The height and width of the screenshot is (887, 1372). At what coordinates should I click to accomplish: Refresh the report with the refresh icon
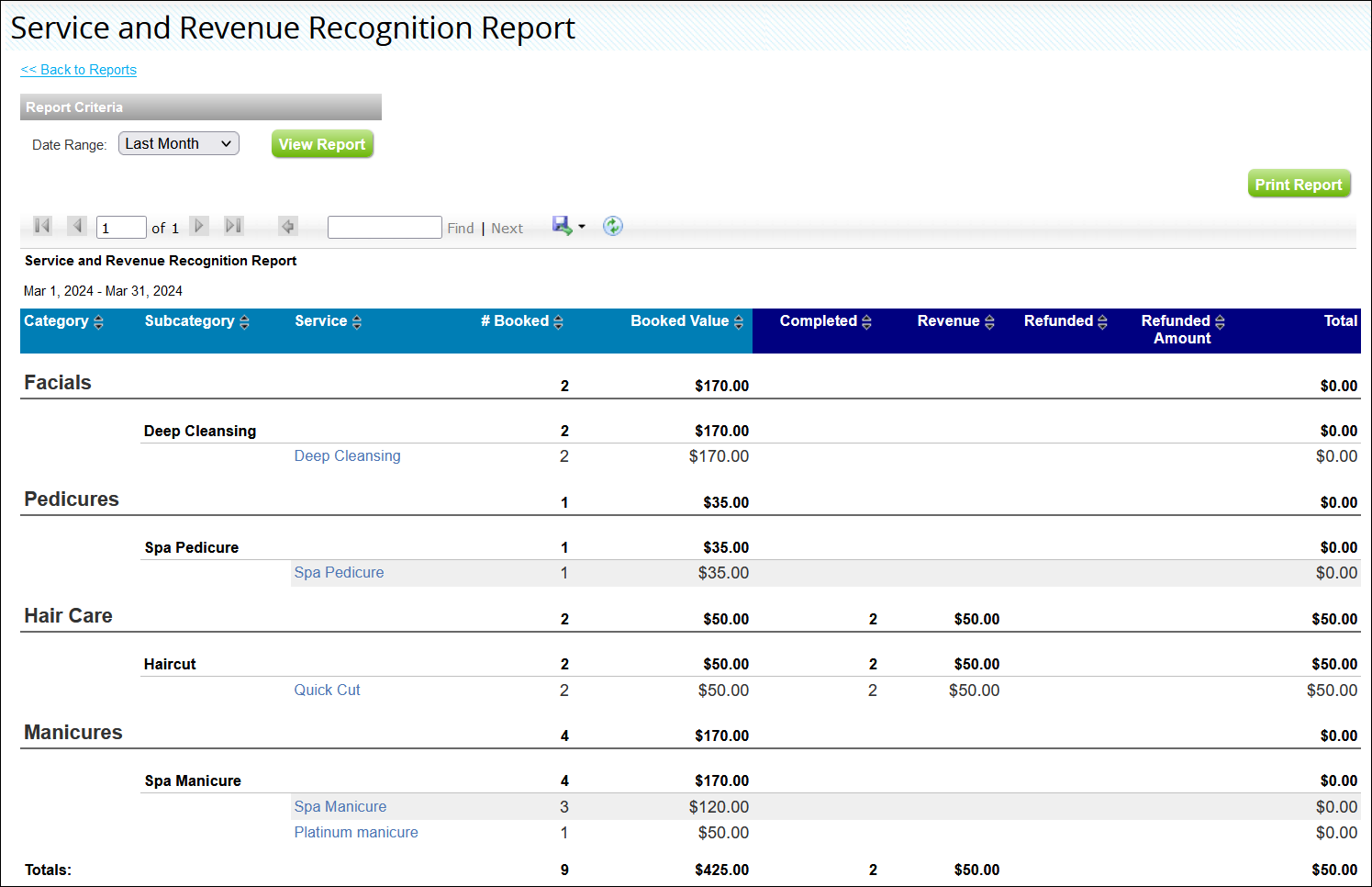click(613, 226)
